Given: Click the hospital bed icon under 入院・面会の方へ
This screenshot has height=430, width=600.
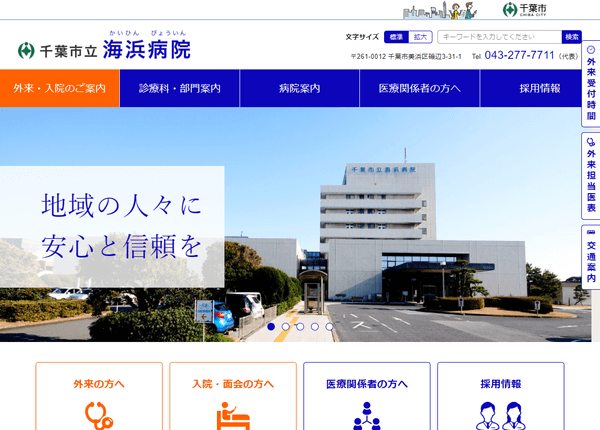Looking at the screenshot, I should [x=232, y=413].
